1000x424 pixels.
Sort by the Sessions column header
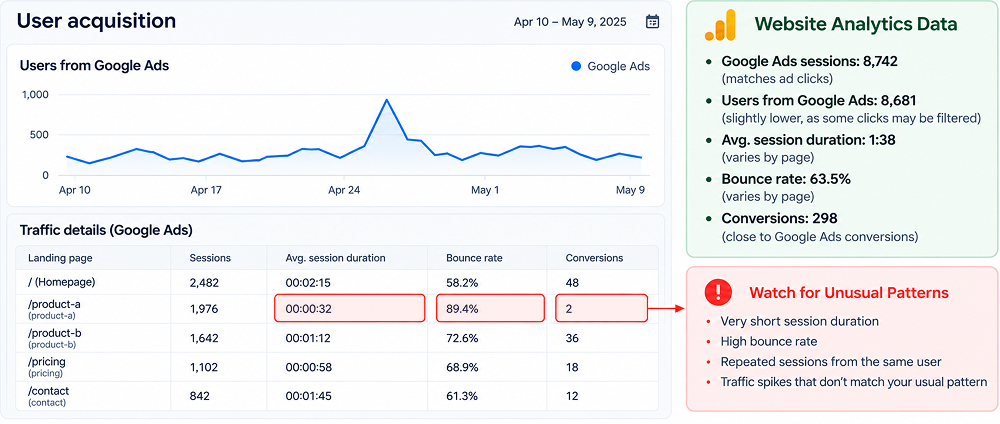(x=210, y=258)
